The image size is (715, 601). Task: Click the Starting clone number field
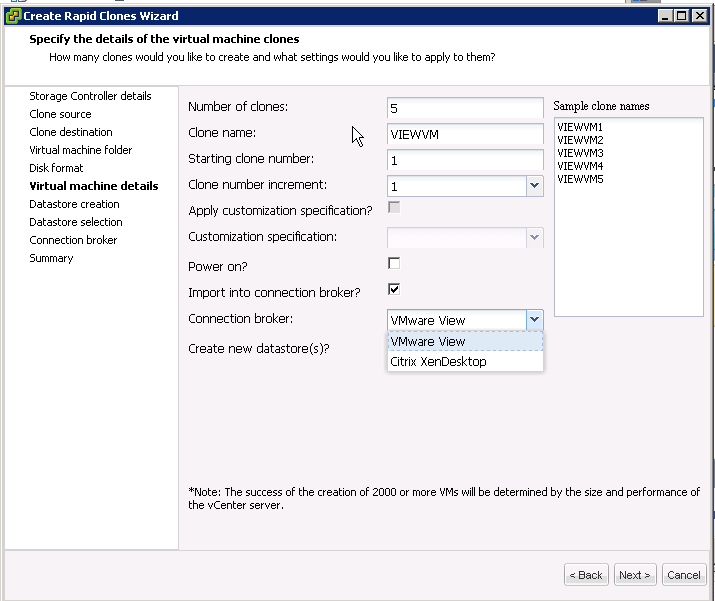[x=464, y=160]
